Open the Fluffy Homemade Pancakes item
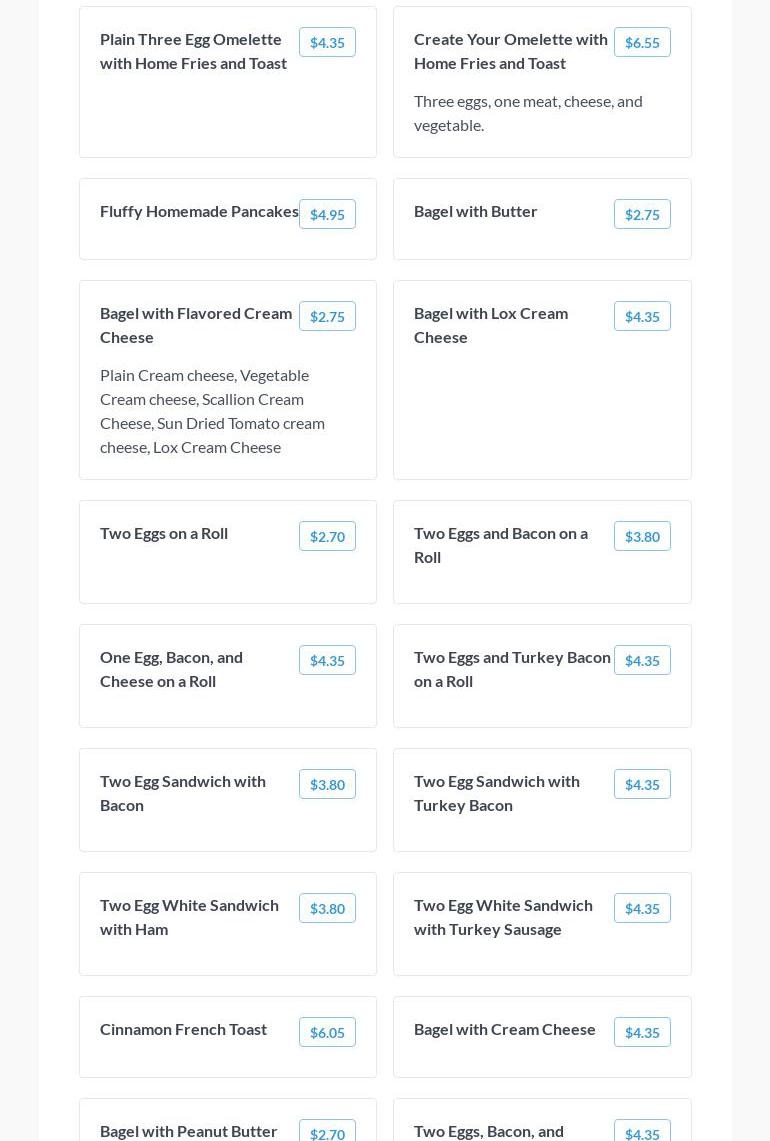This screenshot has height=1141, width=770. (x=199, y=212)
